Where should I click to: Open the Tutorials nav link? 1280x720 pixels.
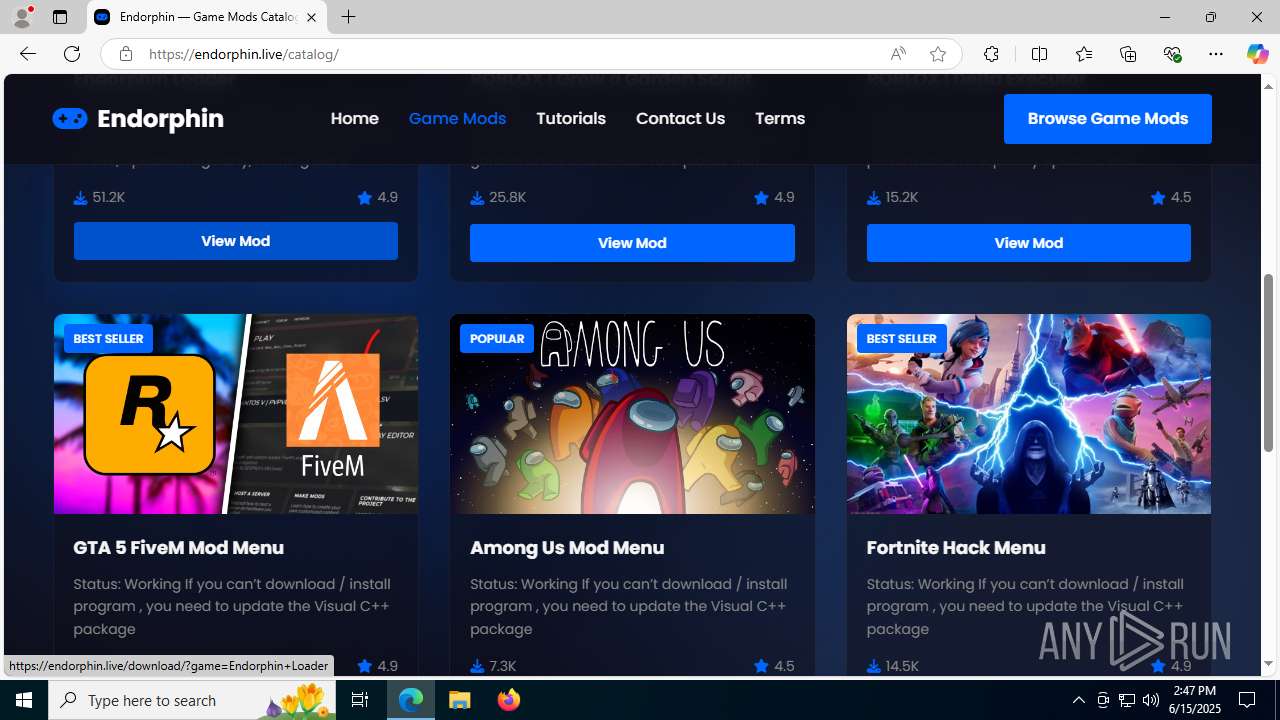pos(571,118)
